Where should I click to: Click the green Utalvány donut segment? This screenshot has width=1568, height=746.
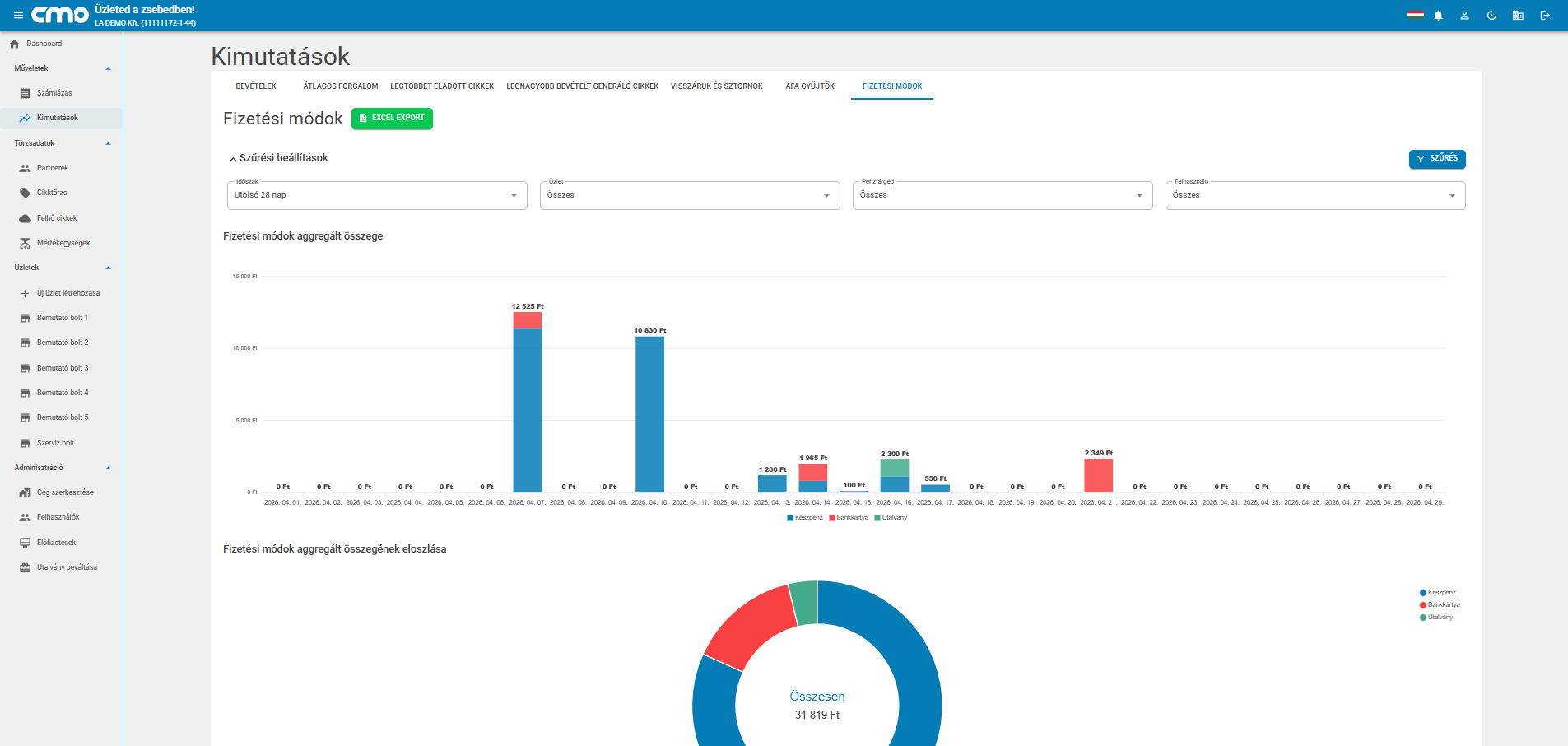click(x=803, y=602)
